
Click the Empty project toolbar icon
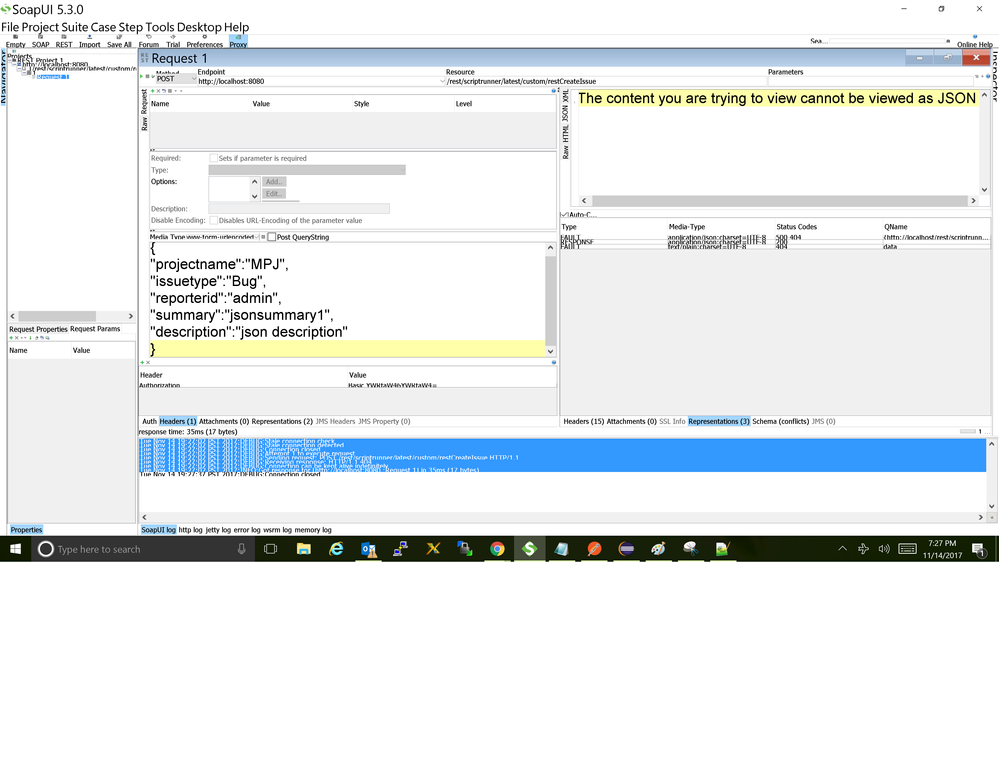[15, 41]
